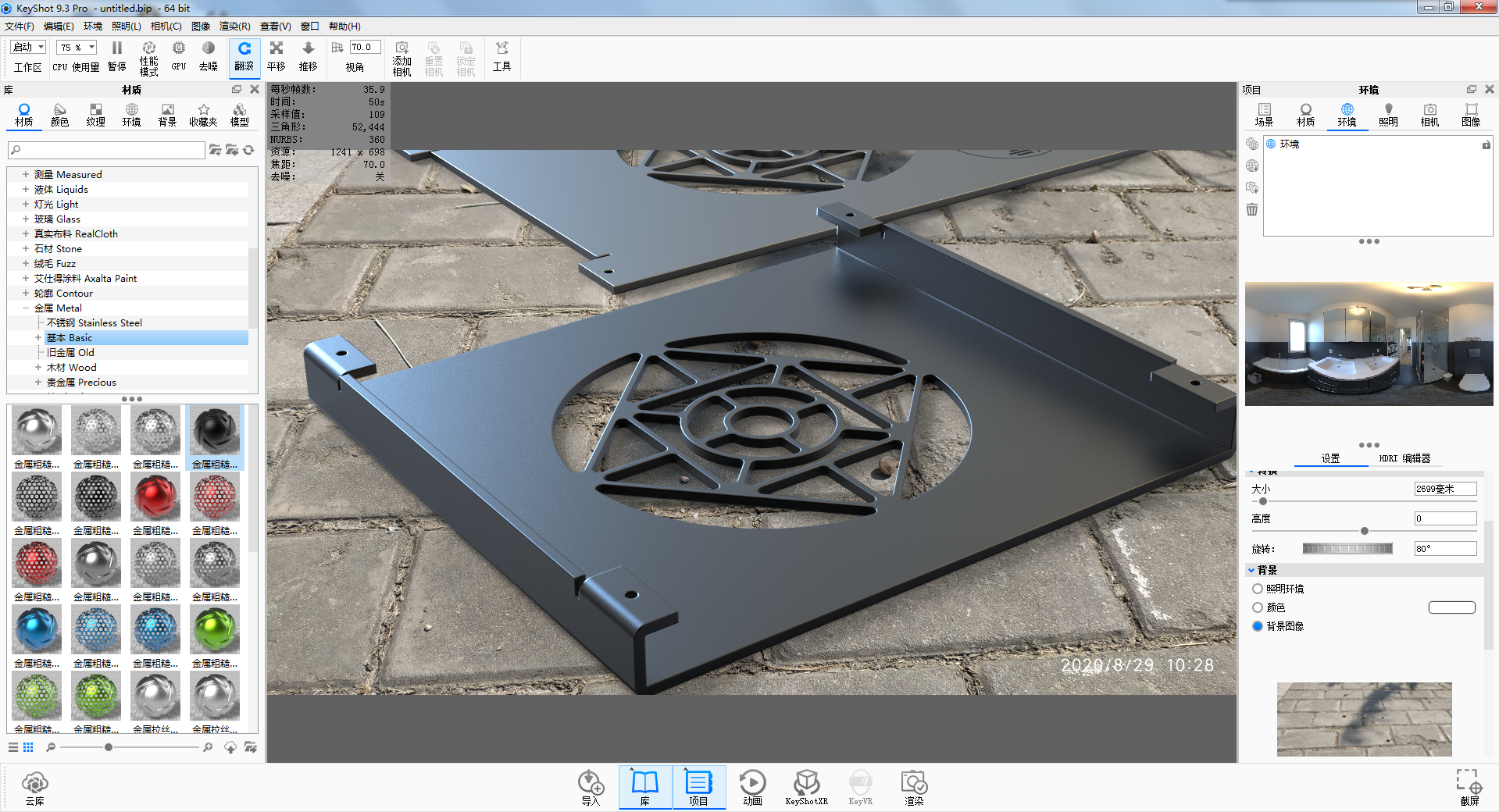Switch to the 相机 camera tab in project panel
The image size is (1499, 812).
(1429, 115)
